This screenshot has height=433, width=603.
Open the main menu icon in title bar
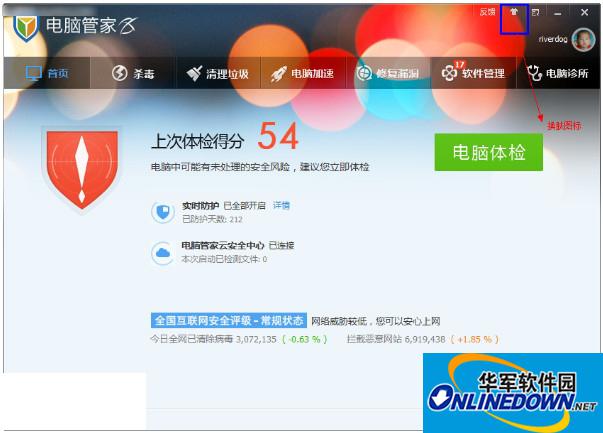click(536, 13)
